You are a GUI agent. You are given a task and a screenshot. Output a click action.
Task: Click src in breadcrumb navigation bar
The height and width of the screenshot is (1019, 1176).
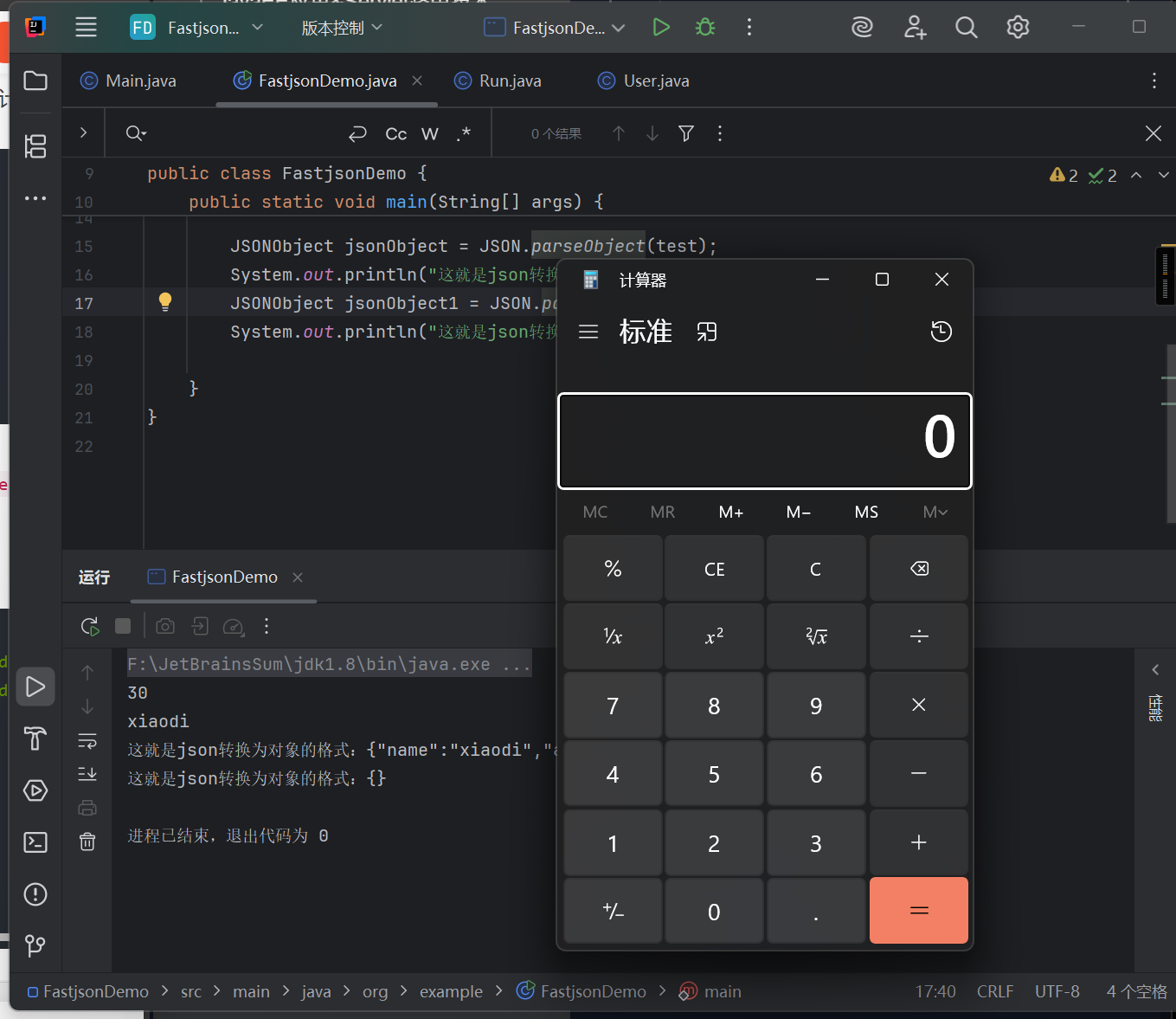191,991
